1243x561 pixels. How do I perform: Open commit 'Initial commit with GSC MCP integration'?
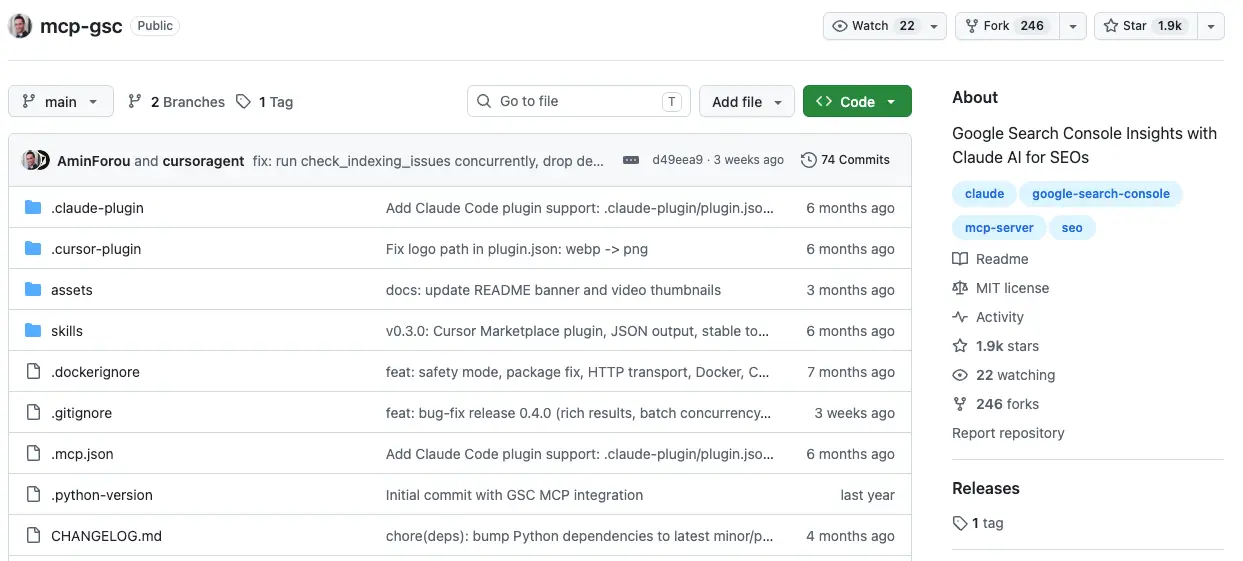(514, 495)
